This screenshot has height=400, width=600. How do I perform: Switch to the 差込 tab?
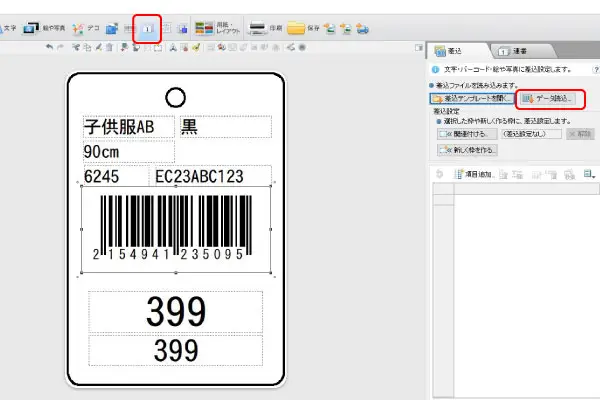[457, 51]
